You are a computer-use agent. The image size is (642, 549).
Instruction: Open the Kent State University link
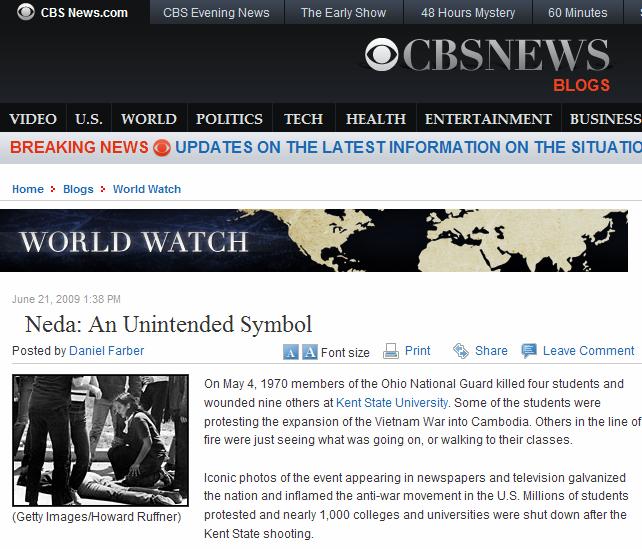(392, 403)
